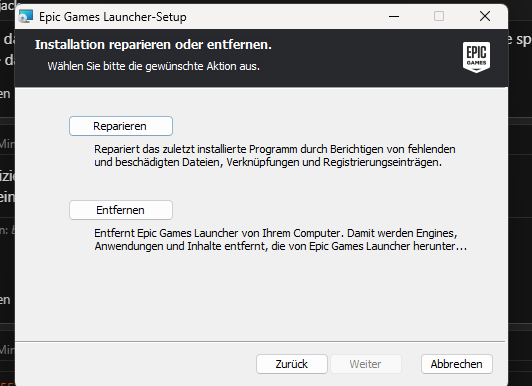The image size is (532, 386).
Task: Go back with the Zurück button
Action: tap(292, 364)
